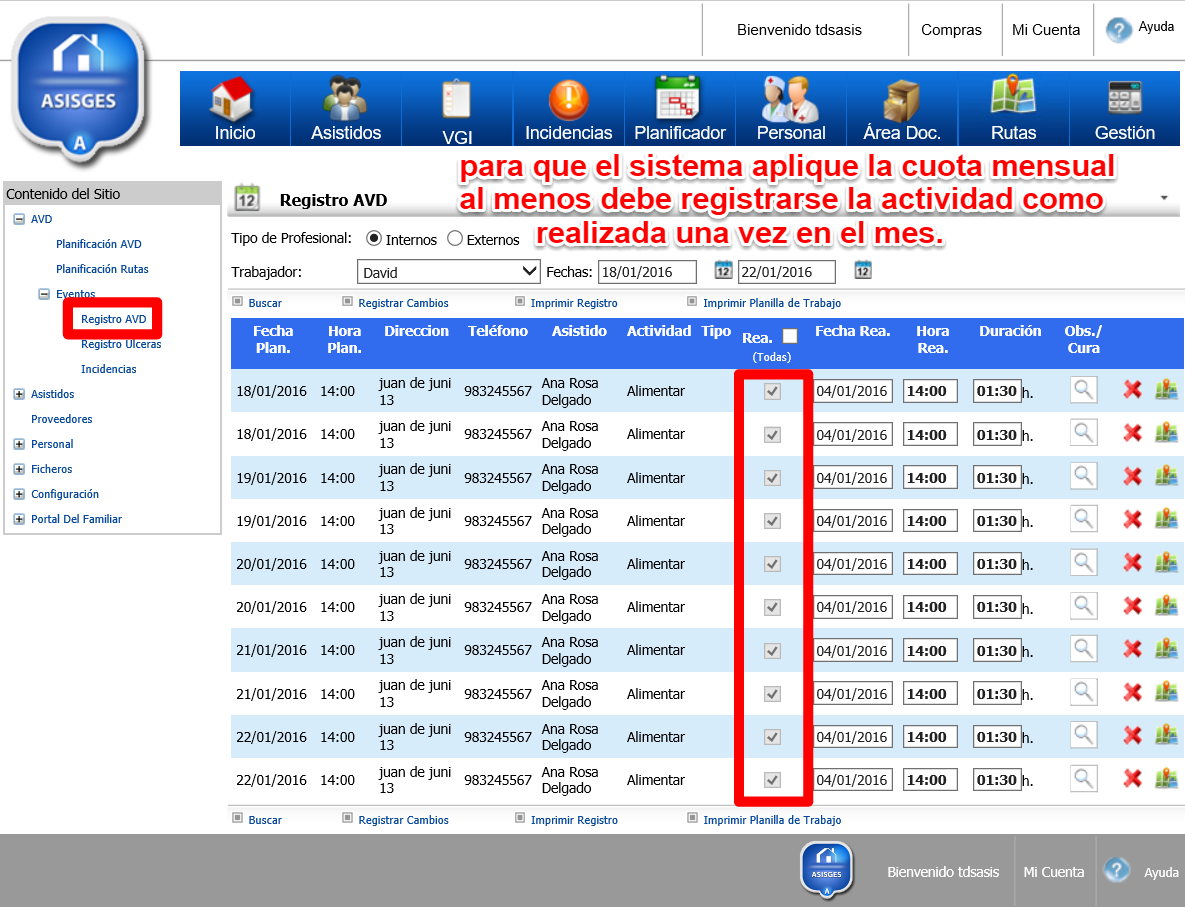1185x907 pixels.
Task: Open the Rutas map icon
Action: pos(1012,98)
